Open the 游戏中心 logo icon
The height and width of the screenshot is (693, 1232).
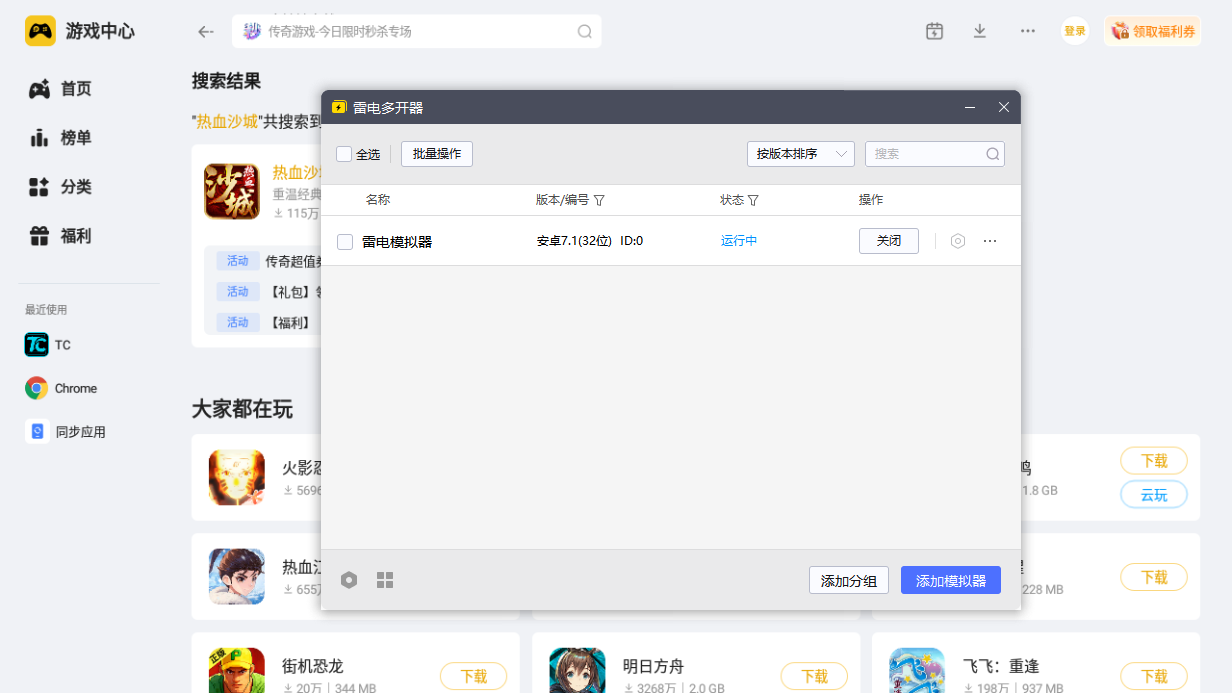[x=41, y=30]
